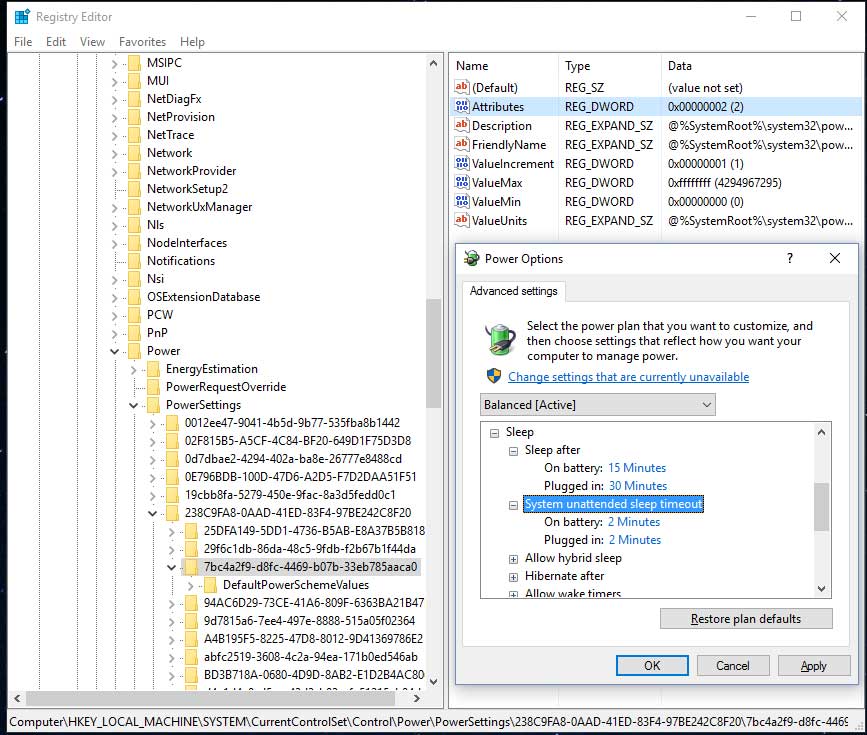867x735 pixels.
Task: Click the NetworkSetup2 folder icon
Action: 134,189
